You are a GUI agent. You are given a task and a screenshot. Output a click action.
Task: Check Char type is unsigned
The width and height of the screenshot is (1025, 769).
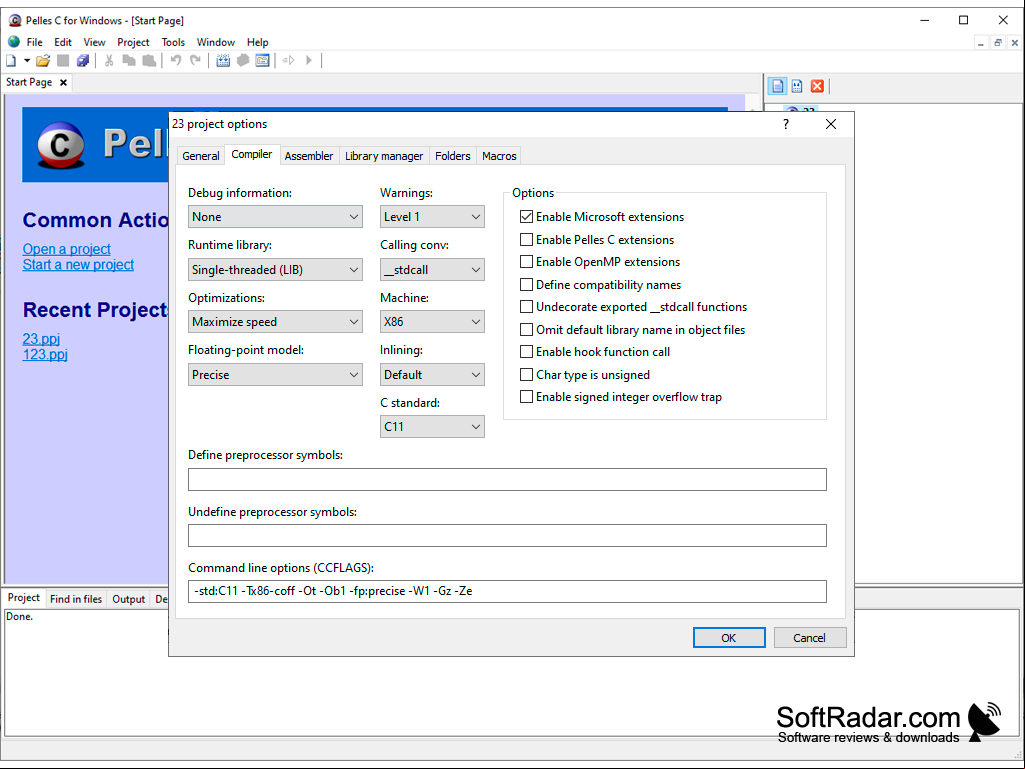point(526,375)
